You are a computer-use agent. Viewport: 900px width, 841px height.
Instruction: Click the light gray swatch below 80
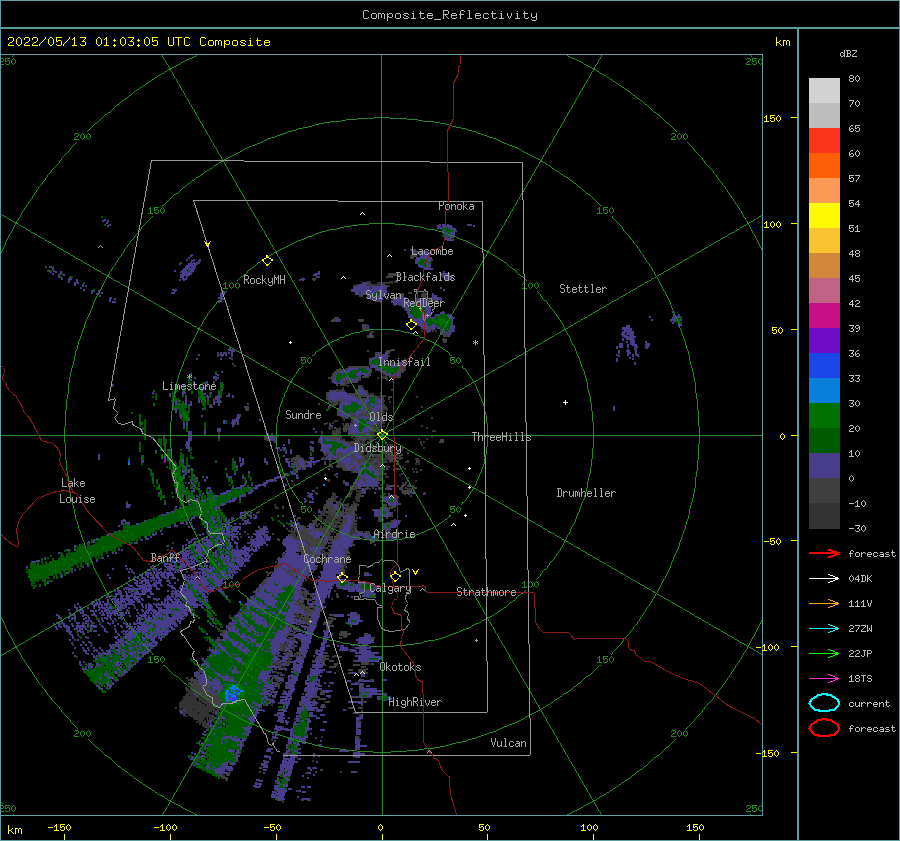click(x=824, y=91)
